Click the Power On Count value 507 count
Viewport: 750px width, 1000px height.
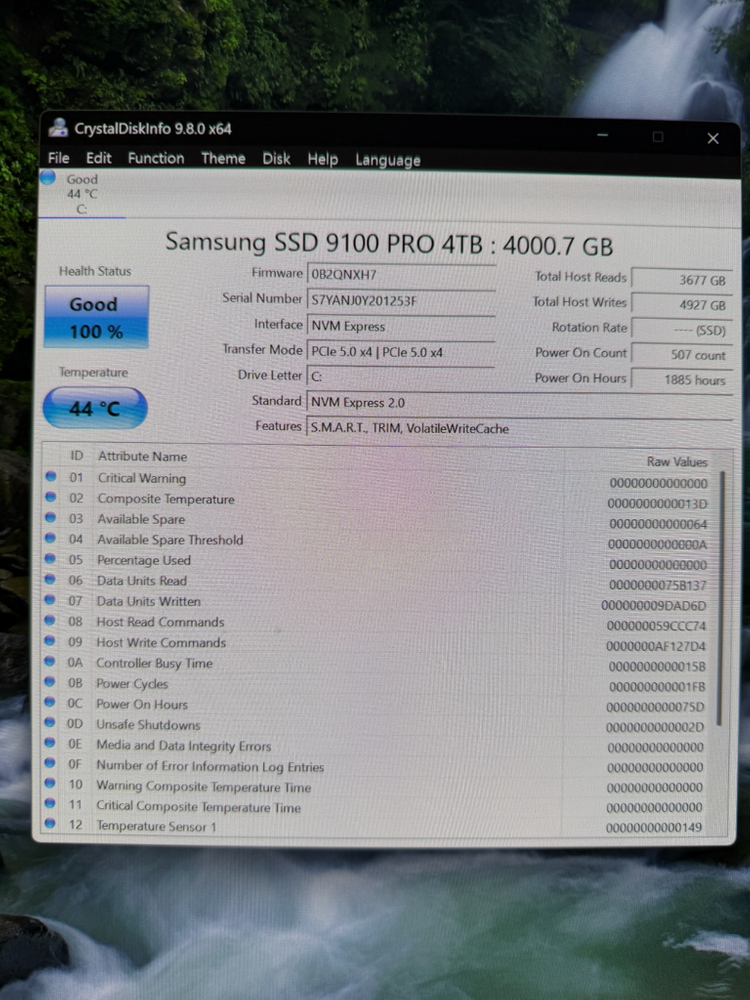click(x=681, y=355)
